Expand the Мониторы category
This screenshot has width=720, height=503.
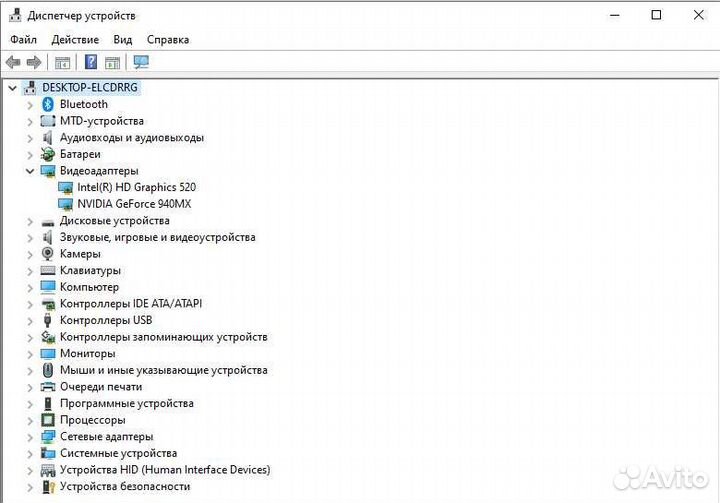(30, 354)
